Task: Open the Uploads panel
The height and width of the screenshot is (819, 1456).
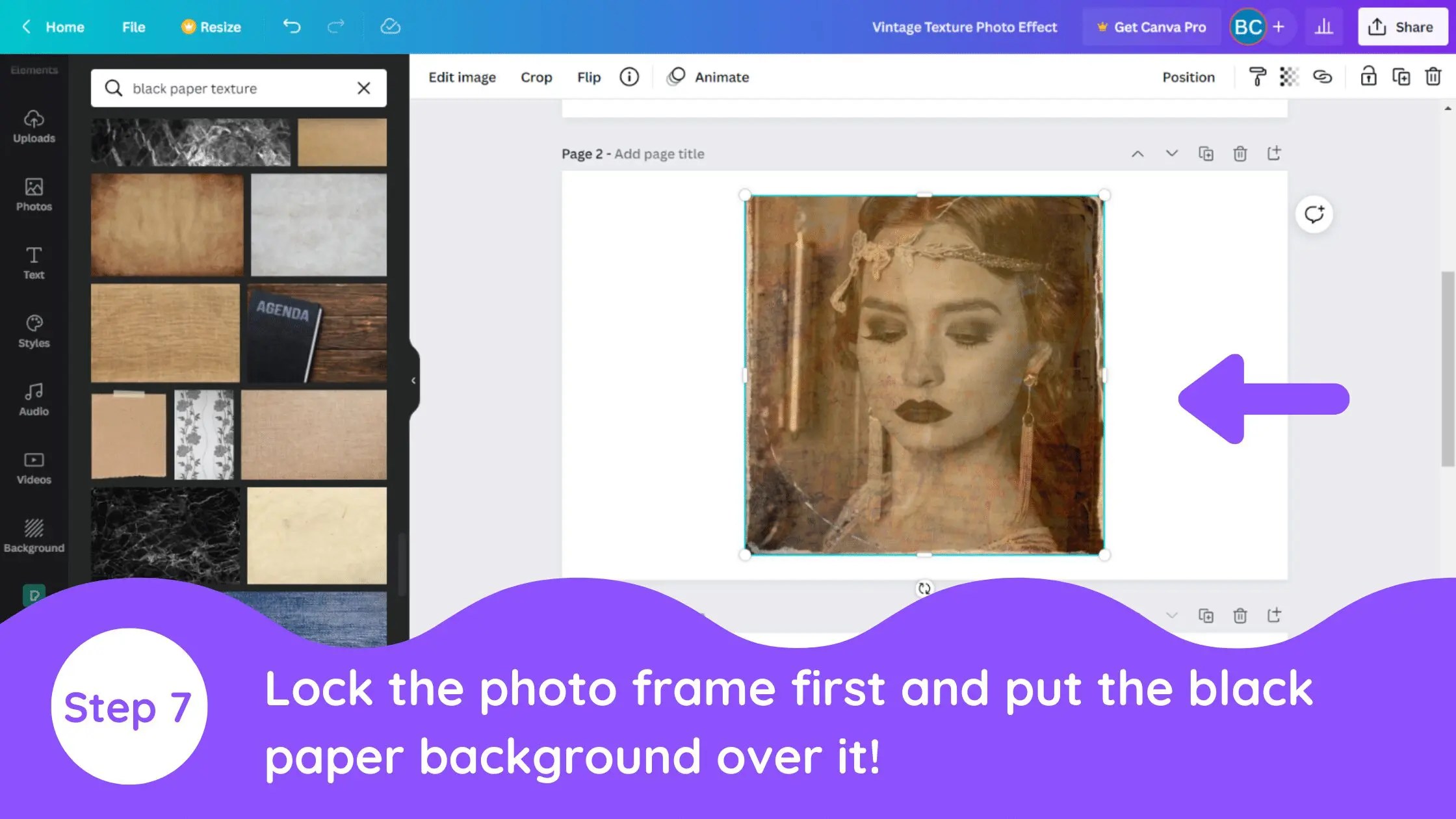Action: 33,127
